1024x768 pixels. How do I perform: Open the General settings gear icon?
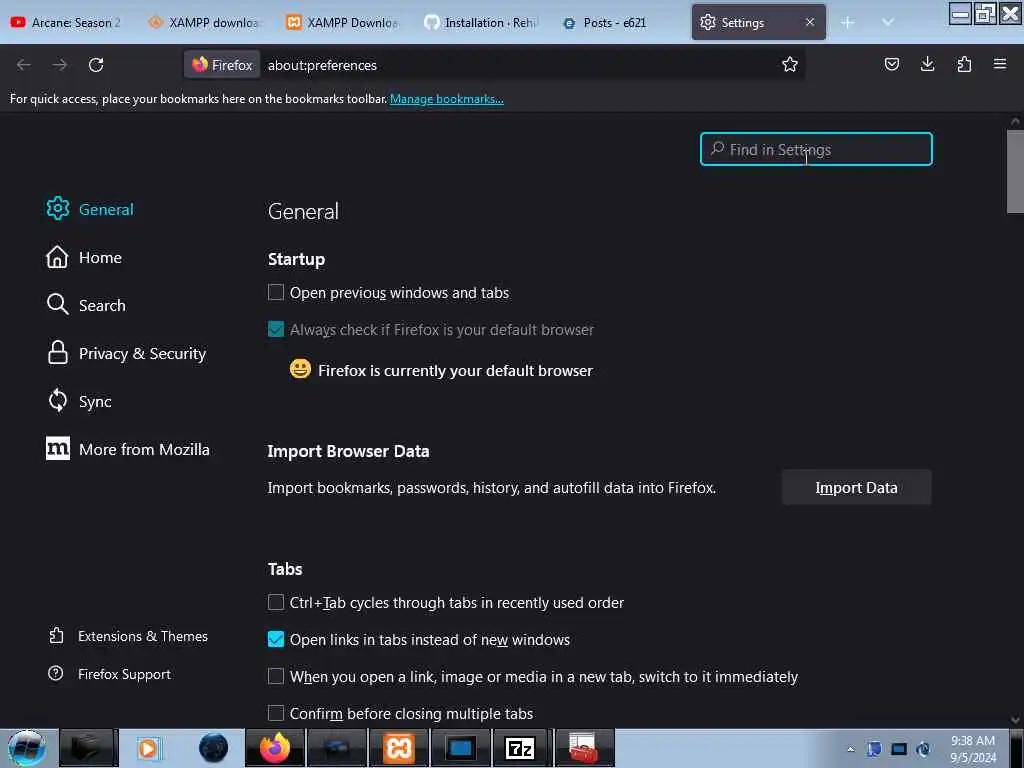[57, 208]
